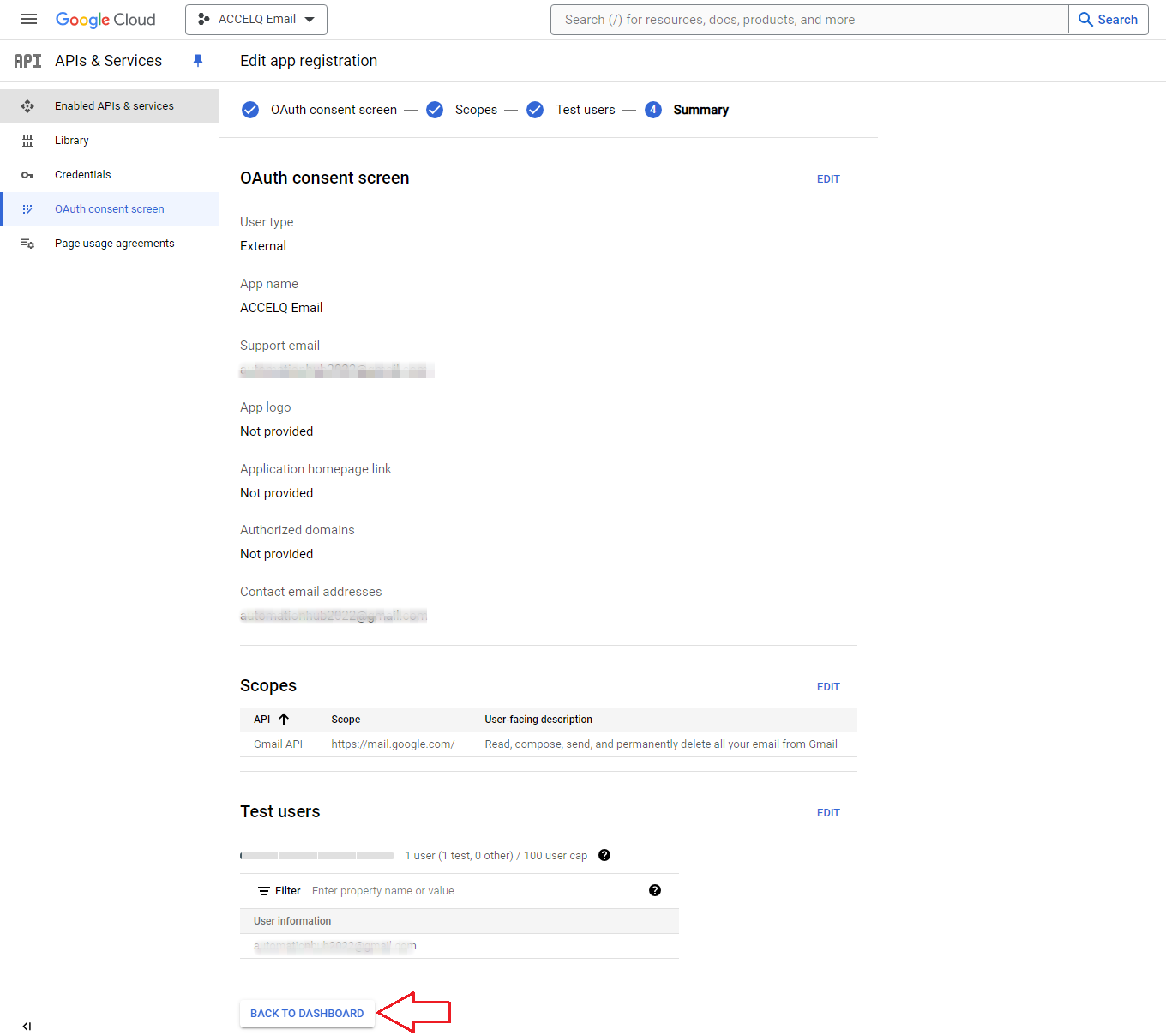Screen dimensions: 1166x1036
Task: Go to the Scopes stepper step
Action: tap(476, 110)
